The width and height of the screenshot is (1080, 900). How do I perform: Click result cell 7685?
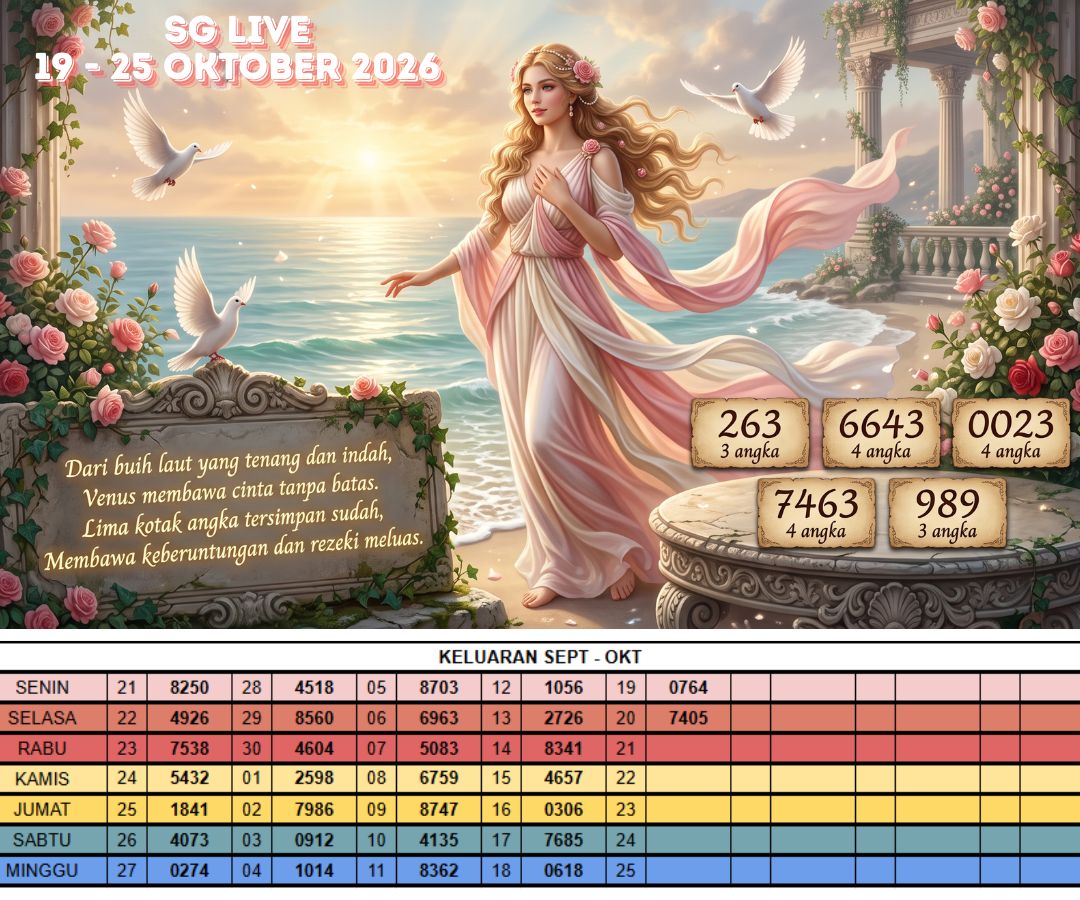(563, 840)
